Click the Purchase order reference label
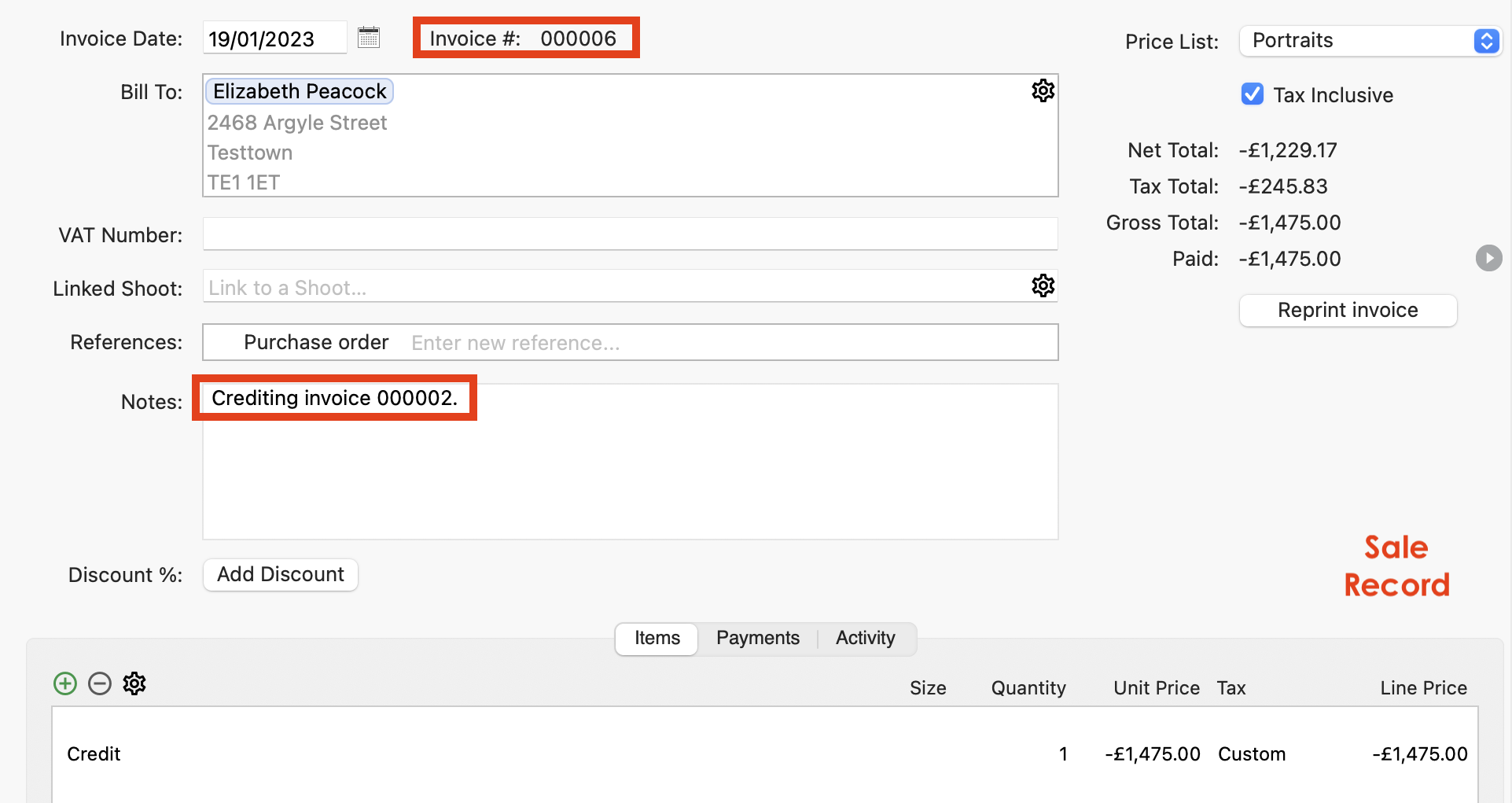This screenshot has height=803, width=1512. tap(315, 342)
